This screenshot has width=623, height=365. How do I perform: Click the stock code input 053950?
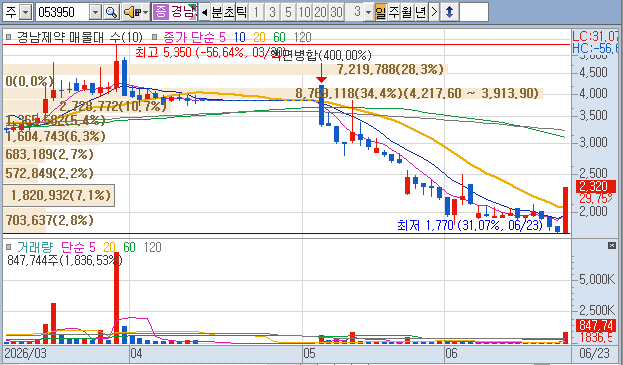click(x=63, y=12)
